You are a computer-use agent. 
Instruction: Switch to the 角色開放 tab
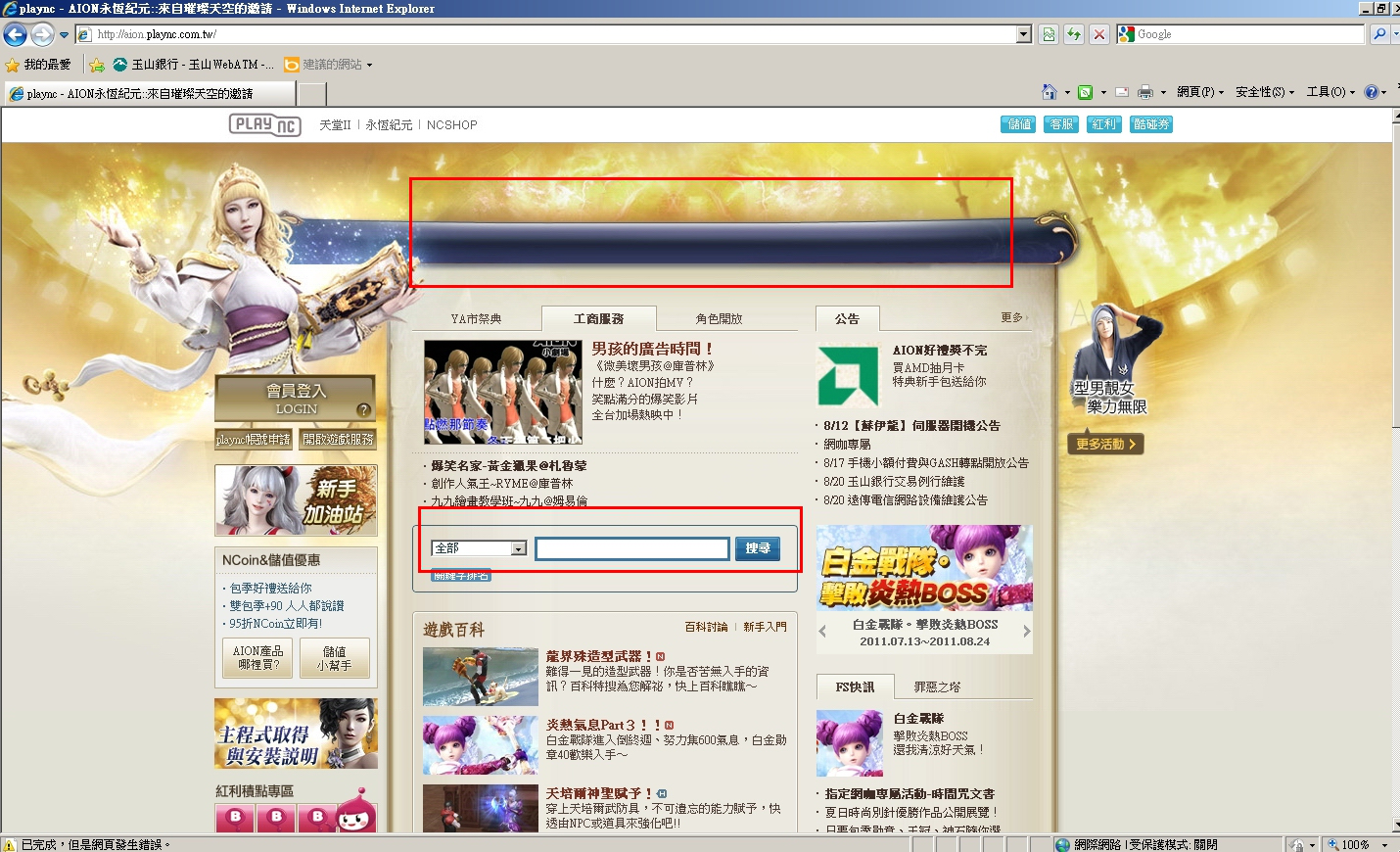tap(719, 319)
